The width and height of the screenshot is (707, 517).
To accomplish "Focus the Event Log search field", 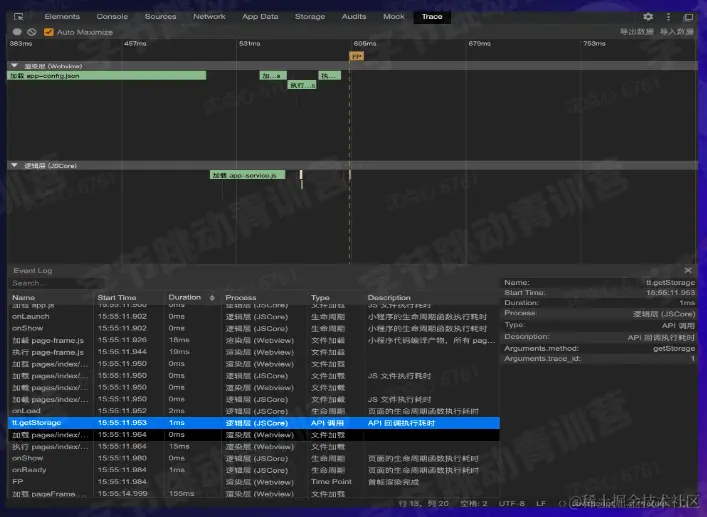I will click(54, 283).
